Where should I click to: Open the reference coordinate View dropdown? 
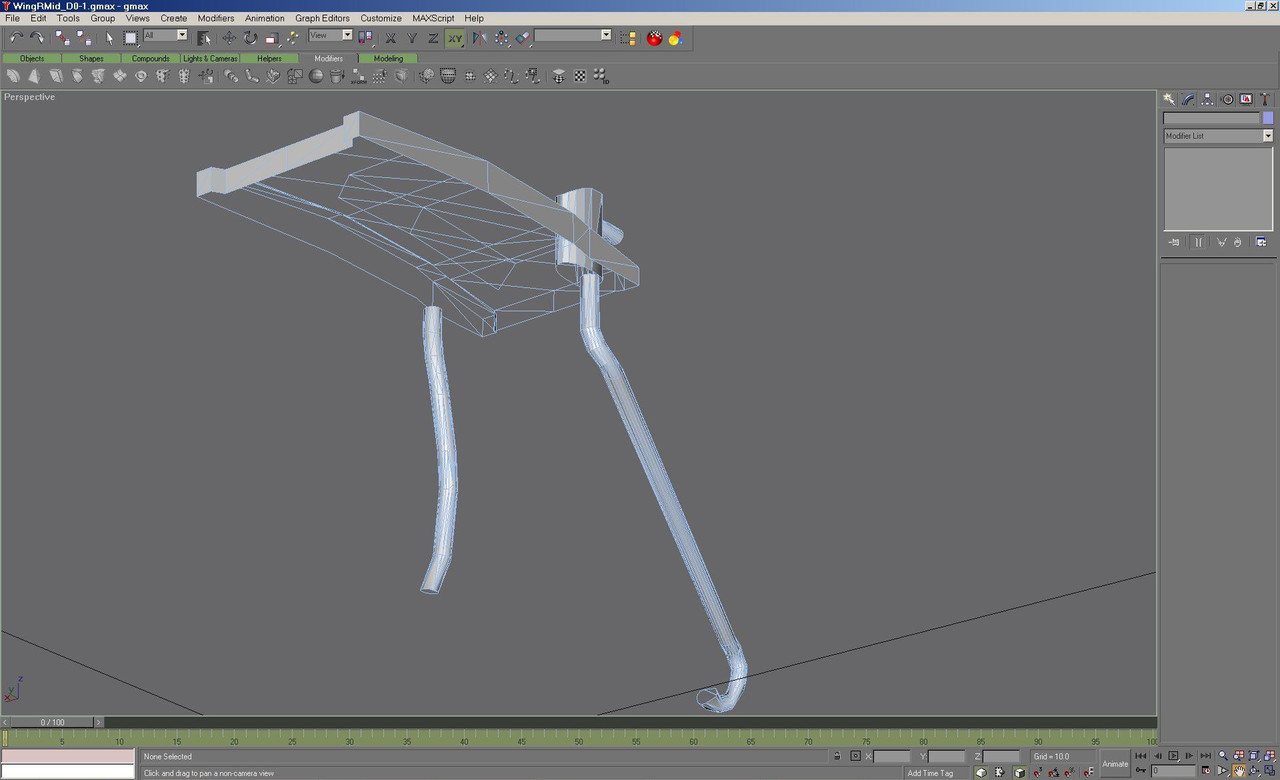click(330, 35)
